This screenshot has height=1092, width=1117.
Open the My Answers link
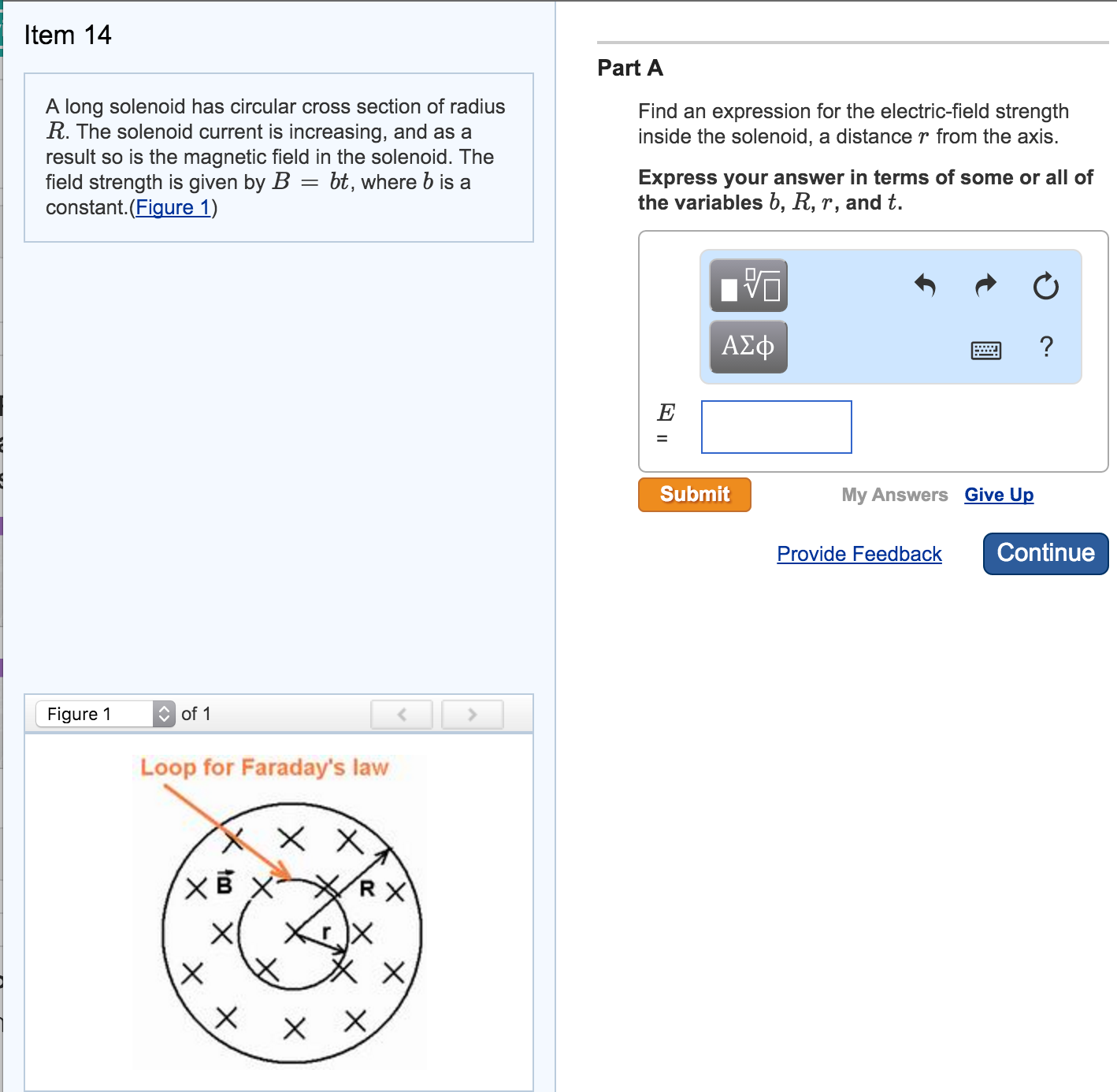[894, 495]
